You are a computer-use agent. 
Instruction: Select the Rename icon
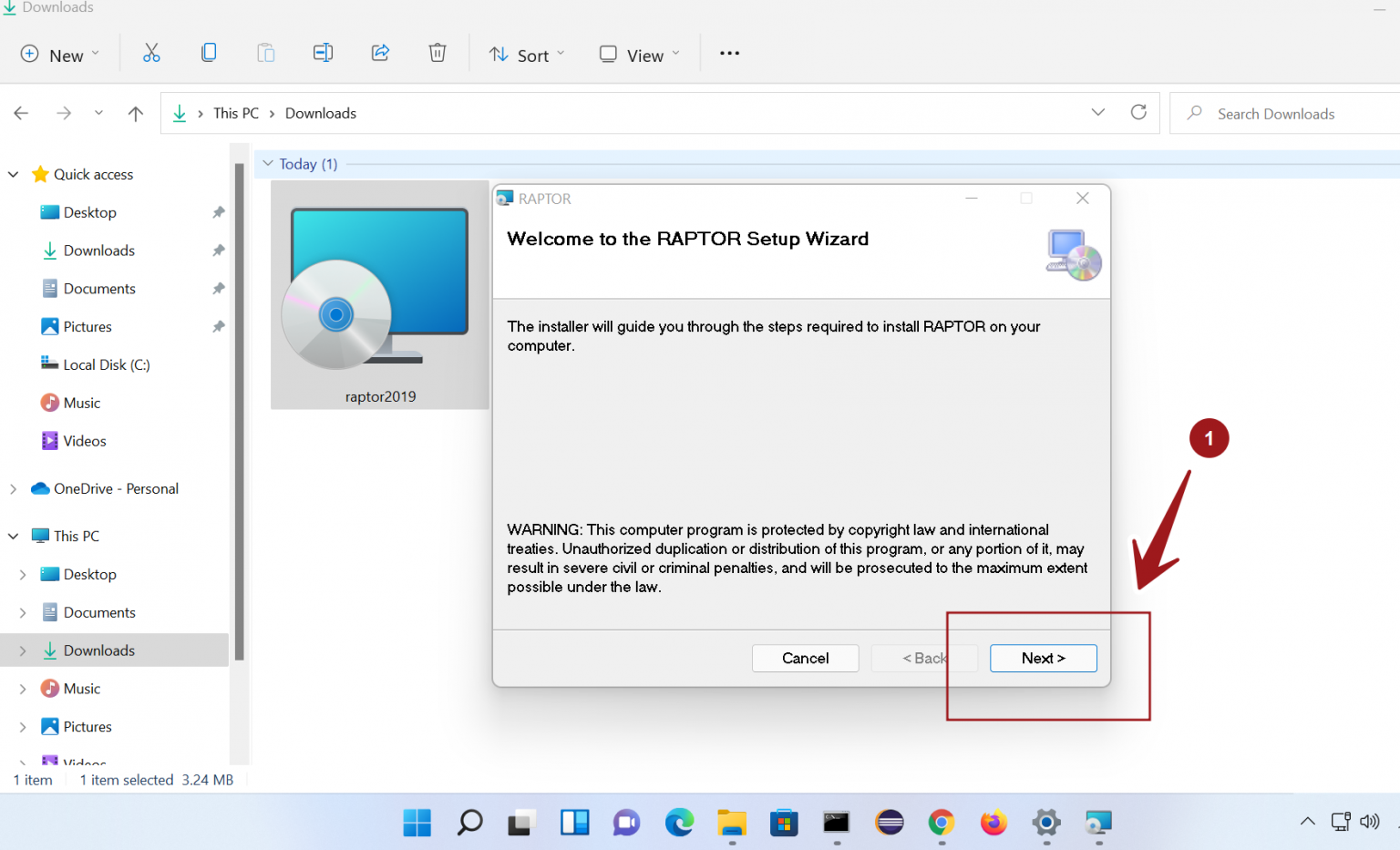(x=323, y=53)
